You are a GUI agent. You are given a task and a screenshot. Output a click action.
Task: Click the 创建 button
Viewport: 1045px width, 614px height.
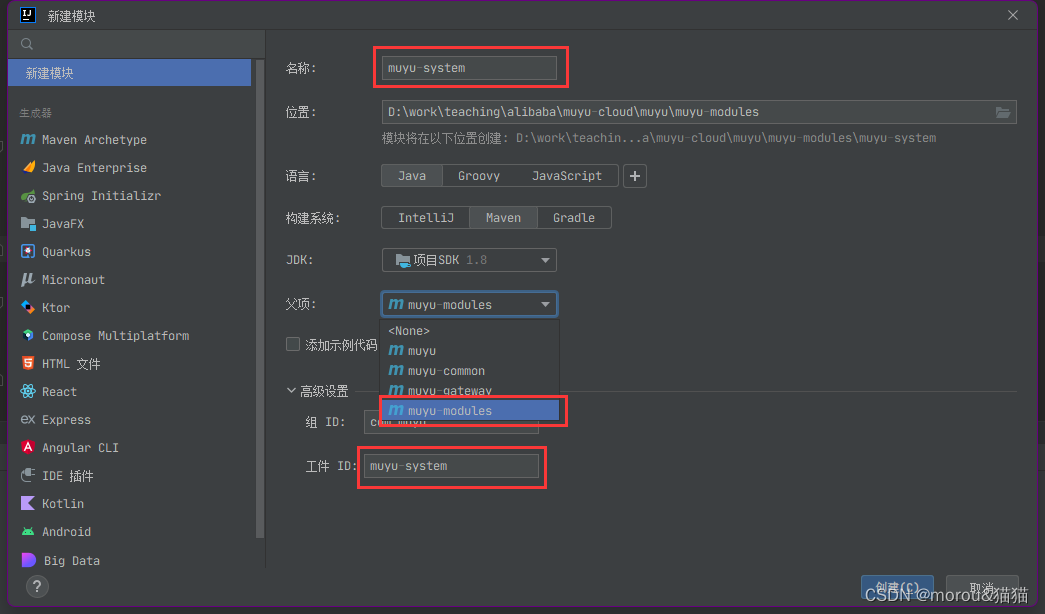(897, 588)
